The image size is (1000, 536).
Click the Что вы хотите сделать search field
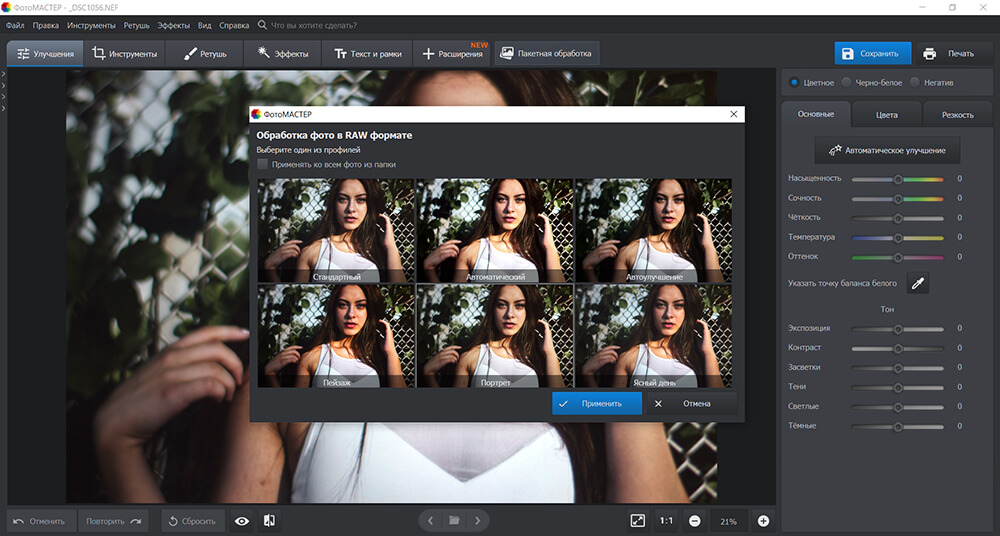pos(314,26)
